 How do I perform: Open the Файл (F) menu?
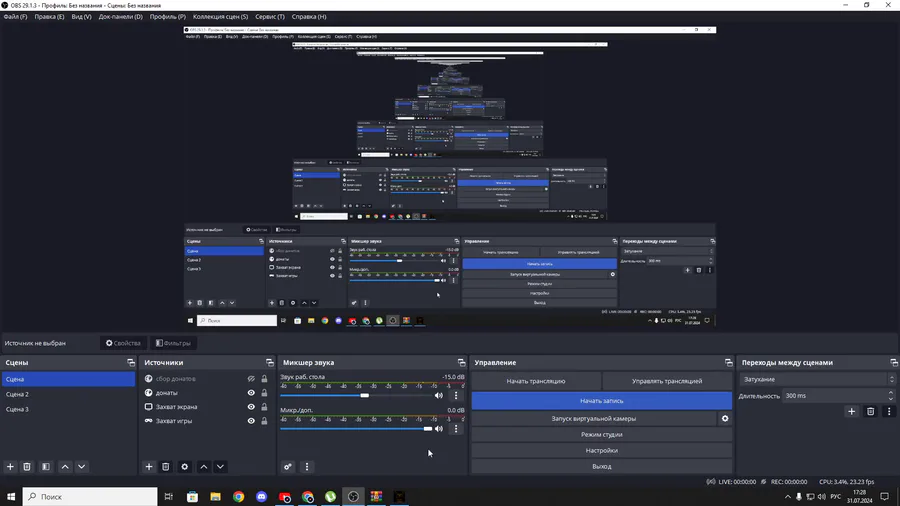click(x=15, y=17)
